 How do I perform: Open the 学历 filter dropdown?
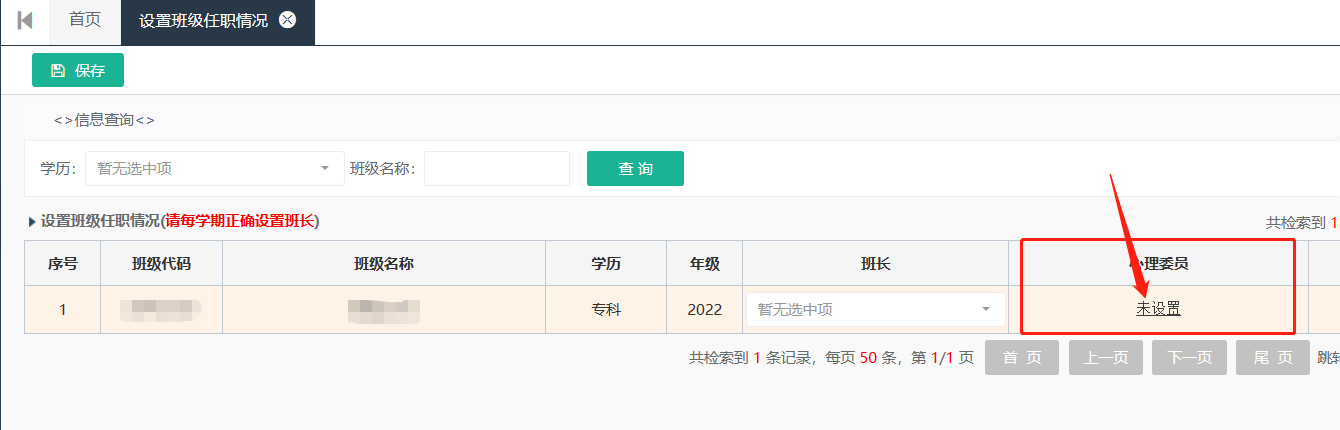[x=215, y=169]
